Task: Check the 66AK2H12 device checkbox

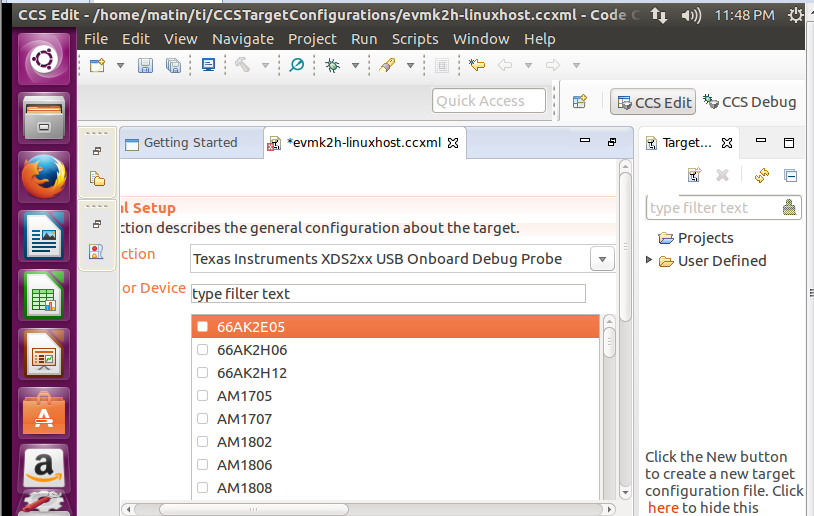Action: point(202,373)
